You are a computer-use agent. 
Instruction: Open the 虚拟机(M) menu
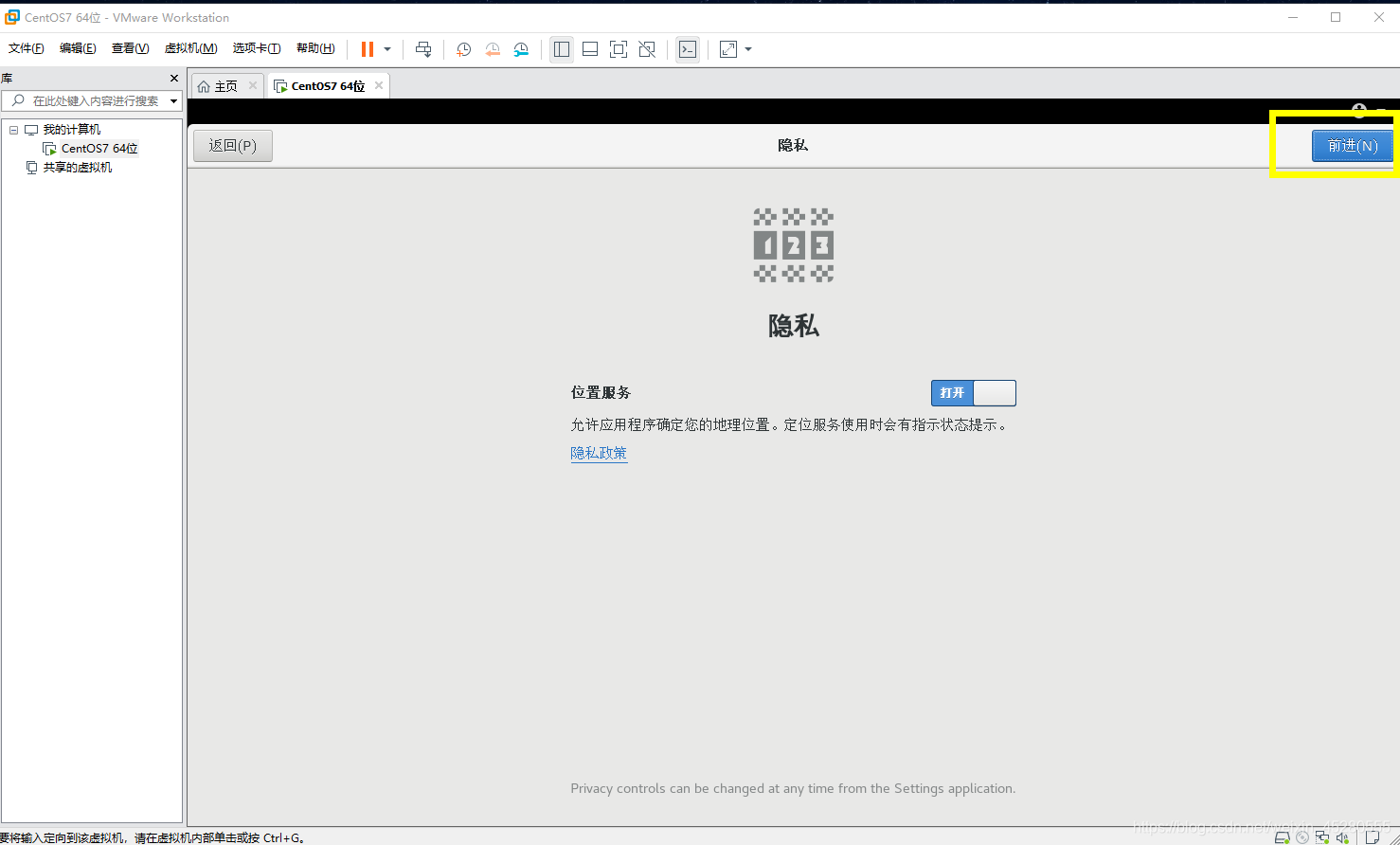190,48
